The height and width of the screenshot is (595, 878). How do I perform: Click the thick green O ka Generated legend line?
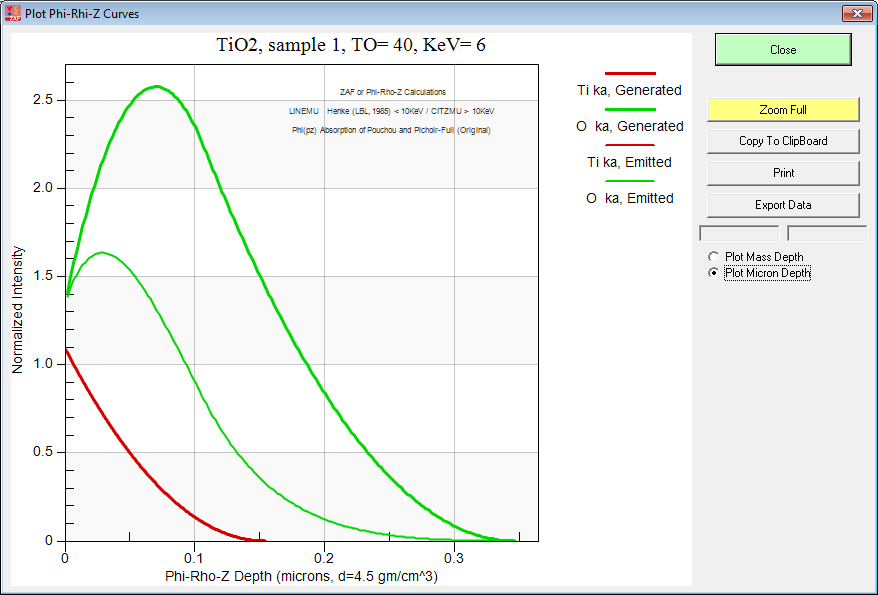click(630, 109)
